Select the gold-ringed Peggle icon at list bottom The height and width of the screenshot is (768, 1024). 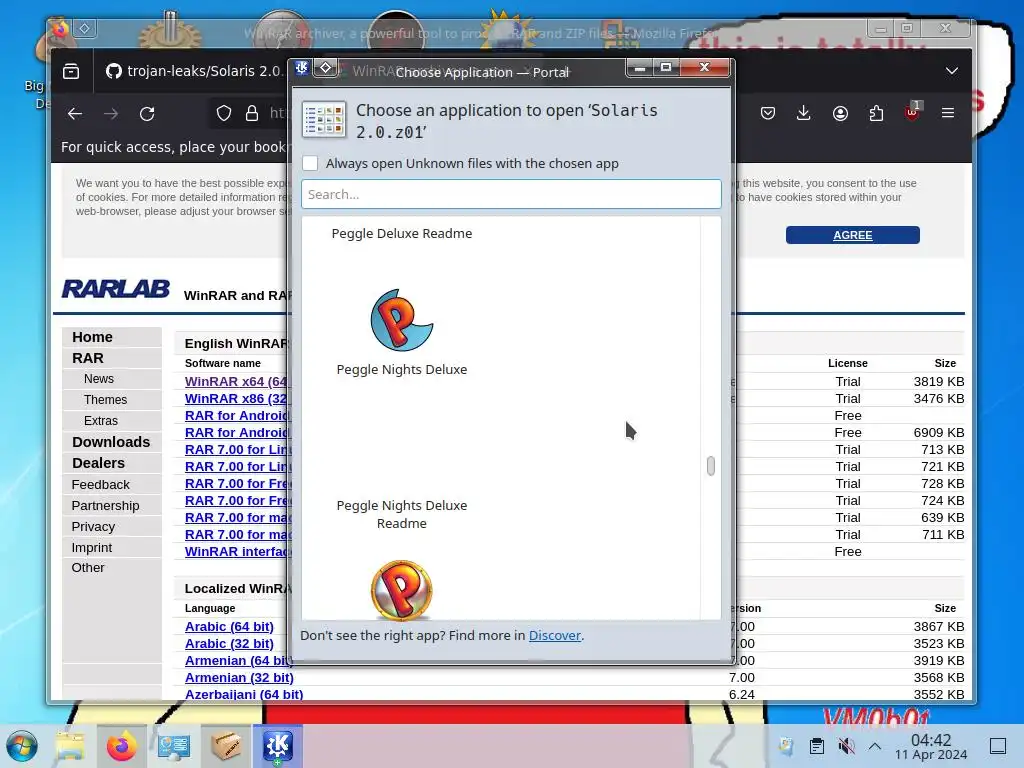tap(402, 590)
